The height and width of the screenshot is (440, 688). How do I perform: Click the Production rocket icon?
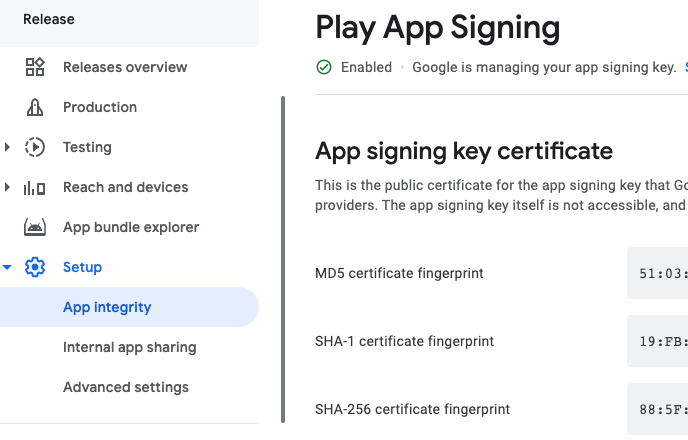35,107
